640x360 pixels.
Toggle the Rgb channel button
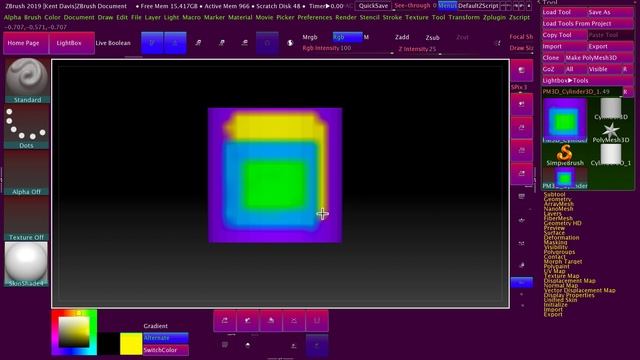coord(347,37)
